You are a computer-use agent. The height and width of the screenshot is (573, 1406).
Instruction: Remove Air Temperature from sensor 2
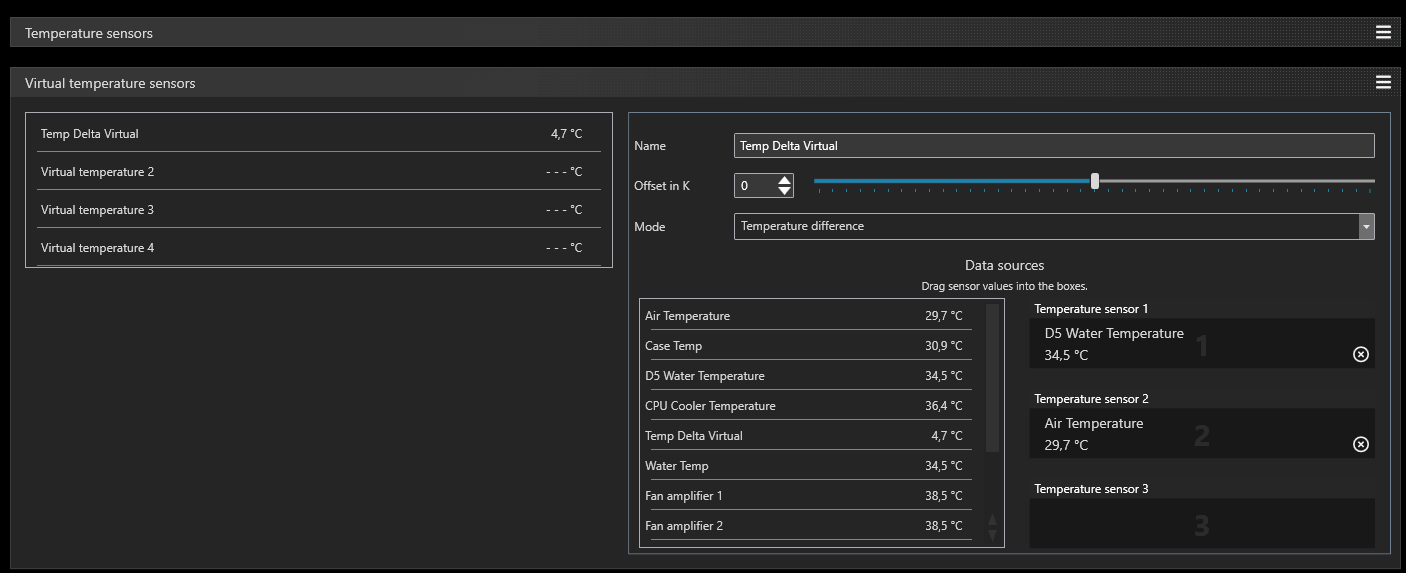pos(1360,445)
